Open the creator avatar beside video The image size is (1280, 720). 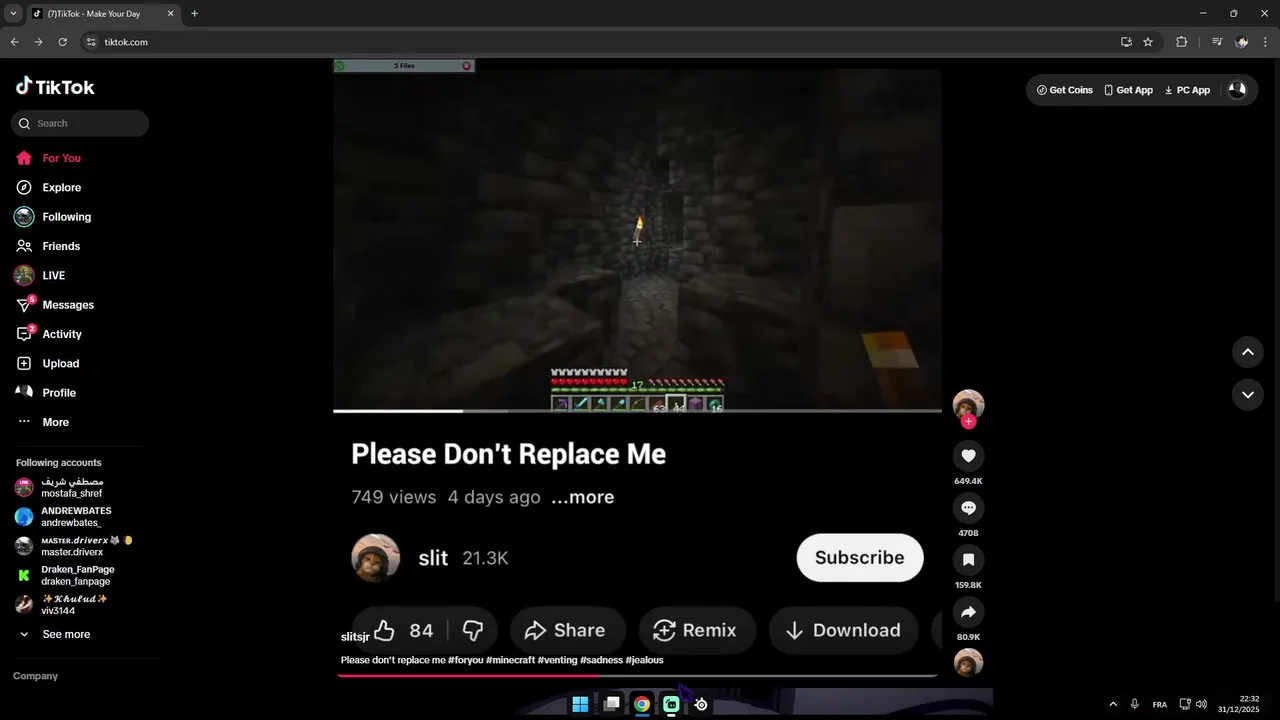point(968,404)
